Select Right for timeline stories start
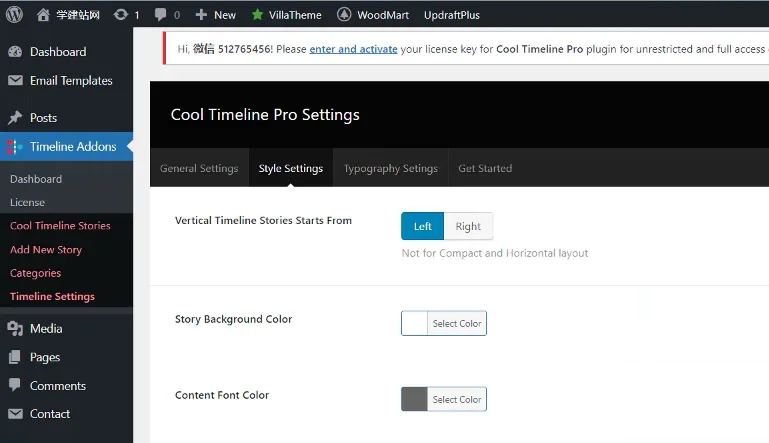769x443 pixels. point(468,226)
